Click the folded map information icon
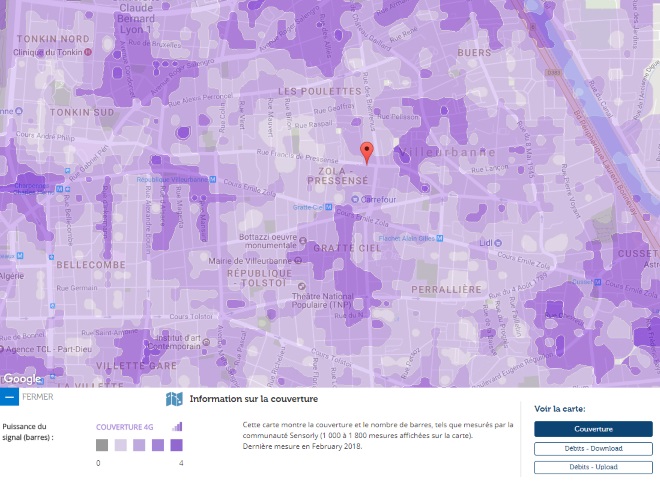The image size is (660, 488). pyautogui.click(x=174, y=400)
